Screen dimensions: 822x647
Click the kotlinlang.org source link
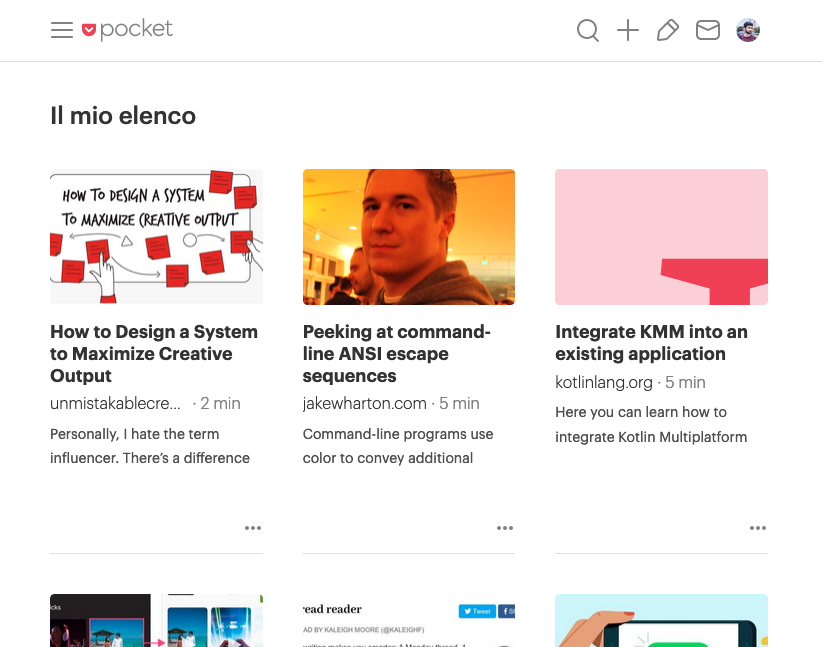604,382
